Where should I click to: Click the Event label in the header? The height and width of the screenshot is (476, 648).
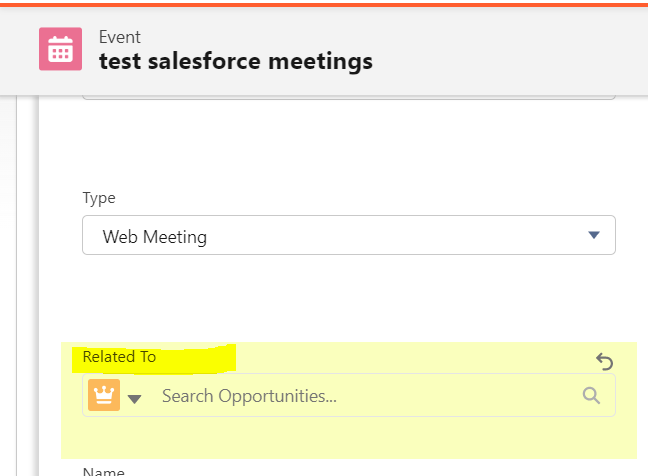(x=119, y=37)
